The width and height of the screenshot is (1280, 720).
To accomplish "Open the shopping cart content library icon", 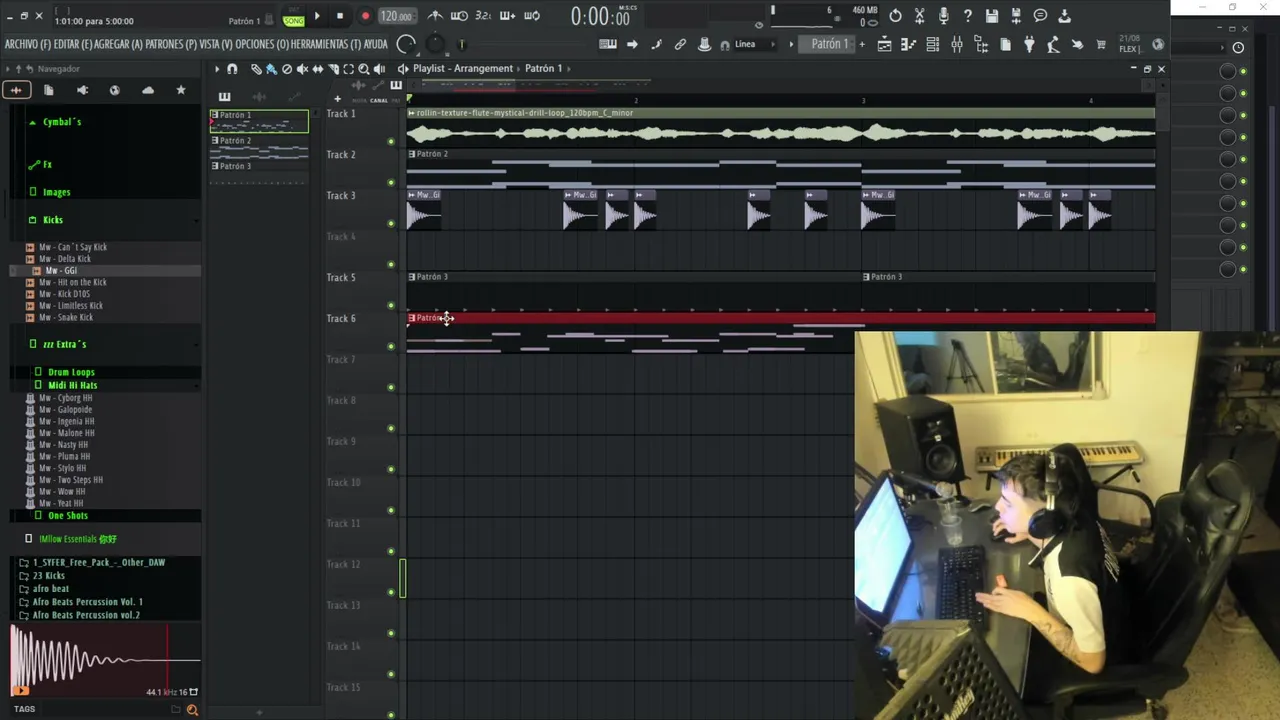I will [x=1101, y=44].
